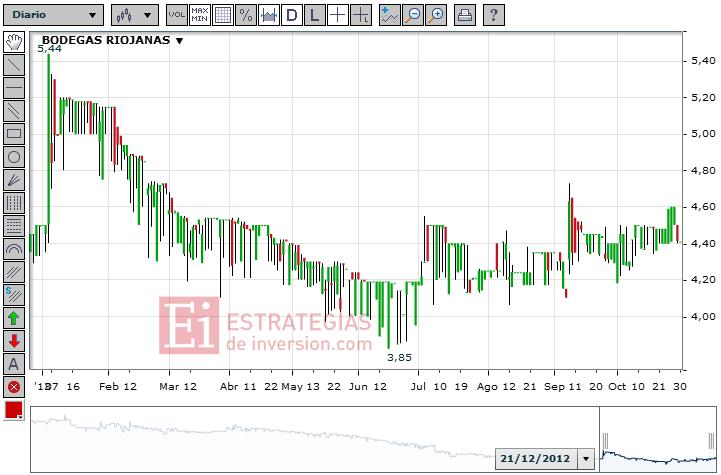Select the arc drawing tool
The height and width of the screenshot is (475, 721).
[14, 249]
